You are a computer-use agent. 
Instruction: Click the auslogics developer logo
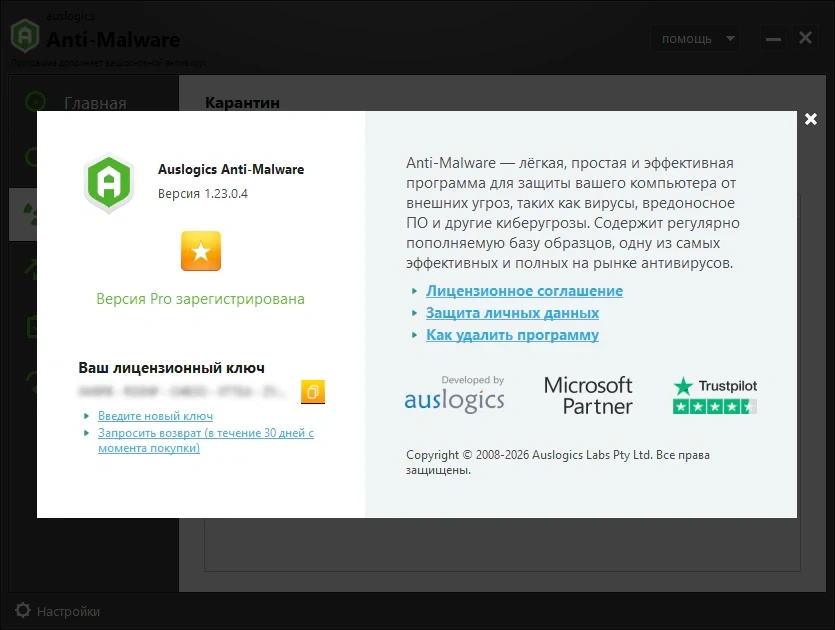click(x=454, y=394)
